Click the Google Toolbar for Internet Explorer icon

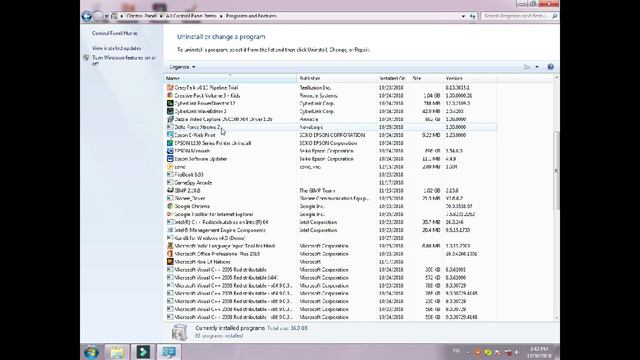pos(170,214)
